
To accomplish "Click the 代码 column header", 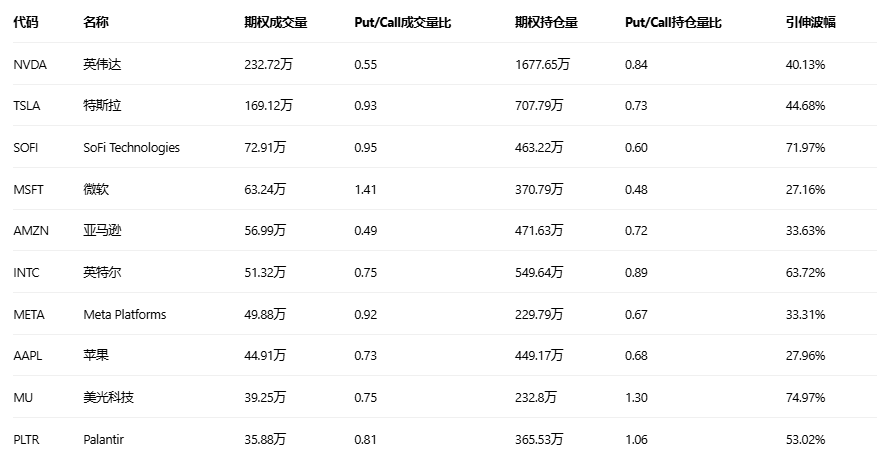I will click(26, 22).
